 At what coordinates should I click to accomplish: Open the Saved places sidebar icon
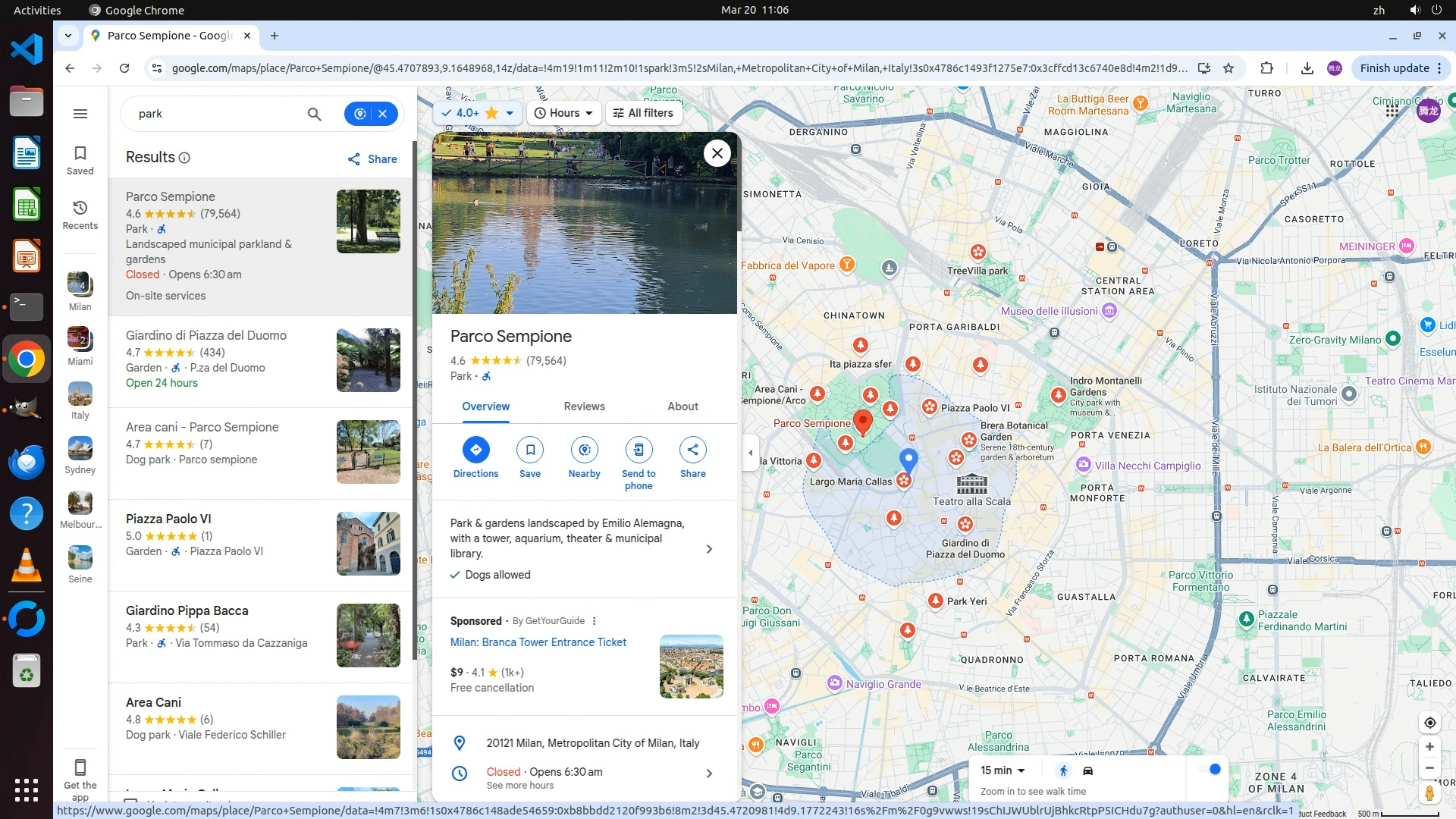click(x=80, y=159)
